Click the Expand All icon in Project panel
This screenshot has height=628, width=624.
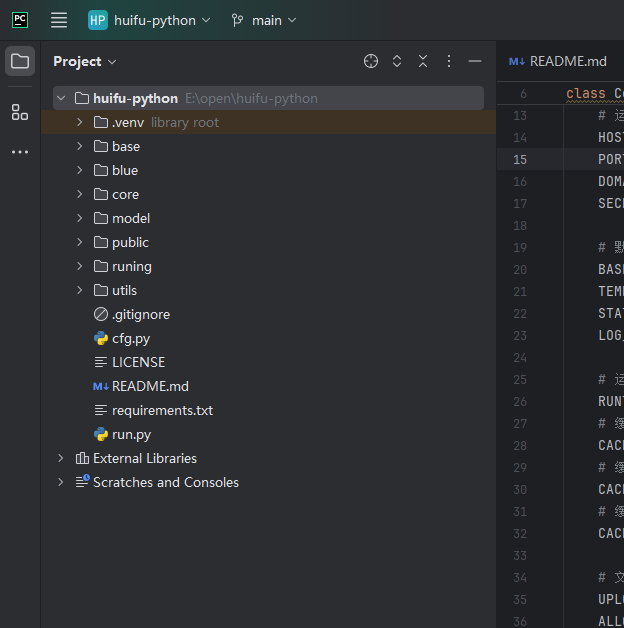coord(397,61)
